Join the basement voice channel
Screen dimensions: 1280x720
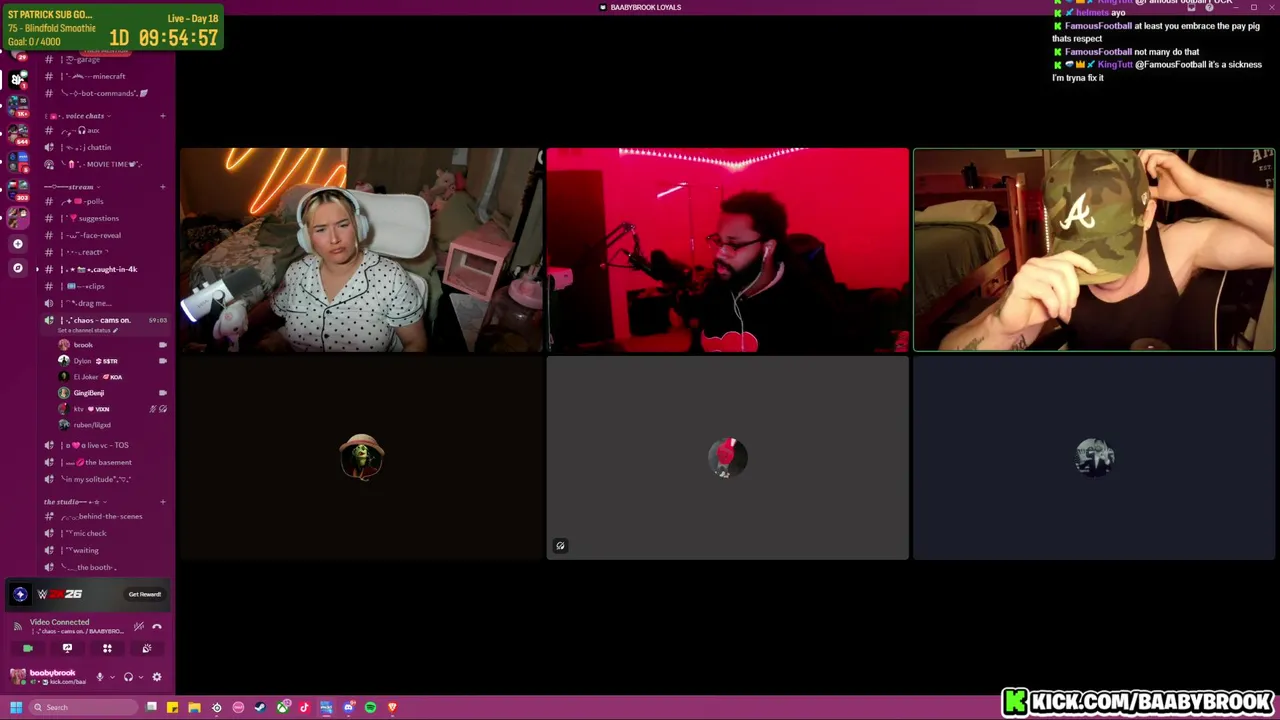coord(105,462)
